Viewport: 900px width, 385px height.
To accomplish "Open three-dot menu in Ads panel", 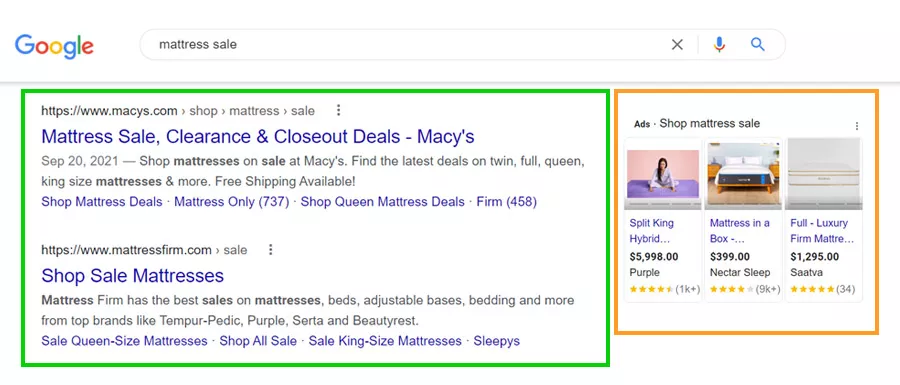I will 857,126.
